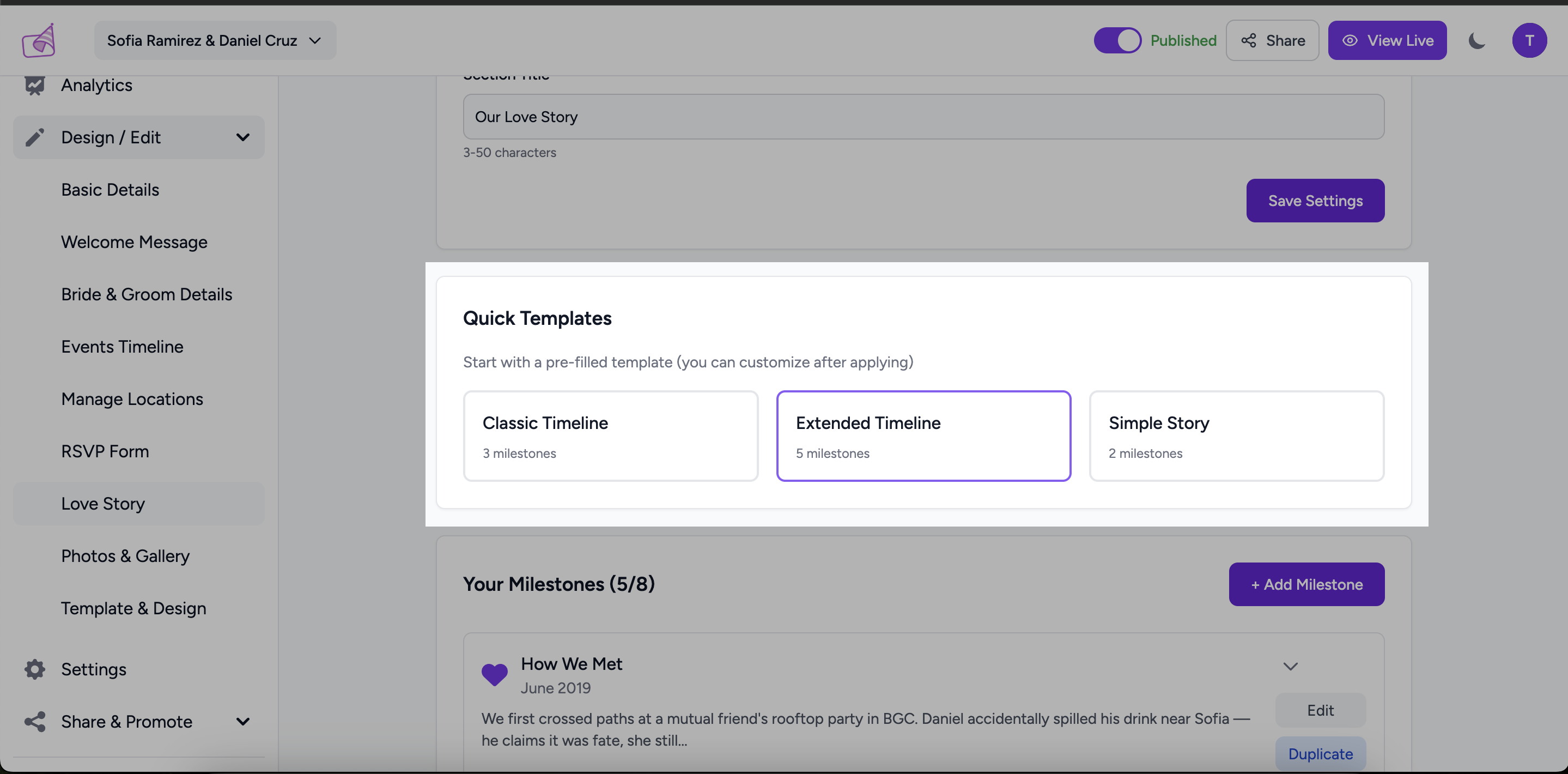Viewport: 1568px width, 774px height.
Task: Collapse the How We Met milestone chevron
Action: tap(1291, 666)
